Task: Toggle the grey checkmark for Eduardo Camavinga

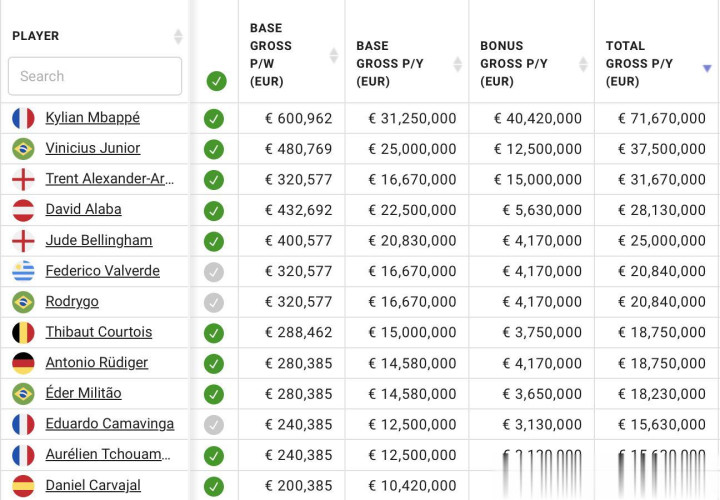Action: click(x=214, y=425)
